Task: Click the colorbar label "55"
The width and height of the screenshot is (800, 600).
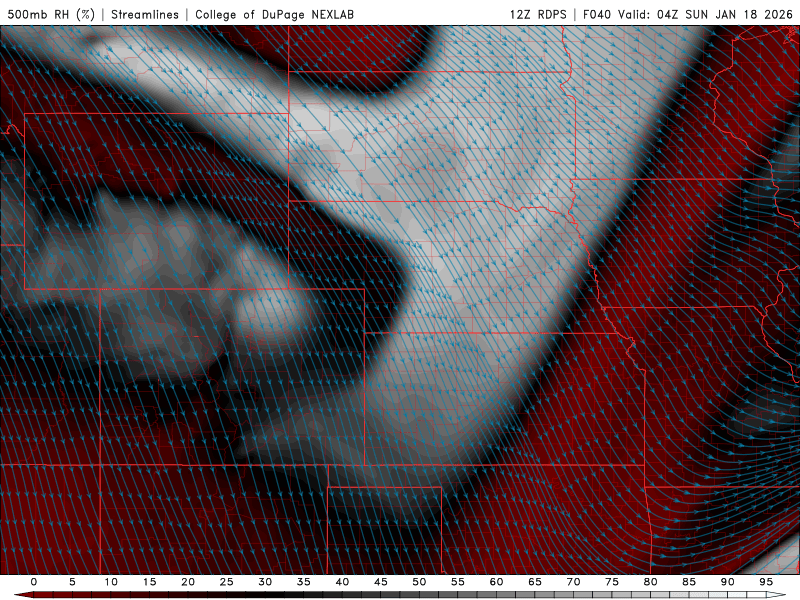Action: pos(458,582)
